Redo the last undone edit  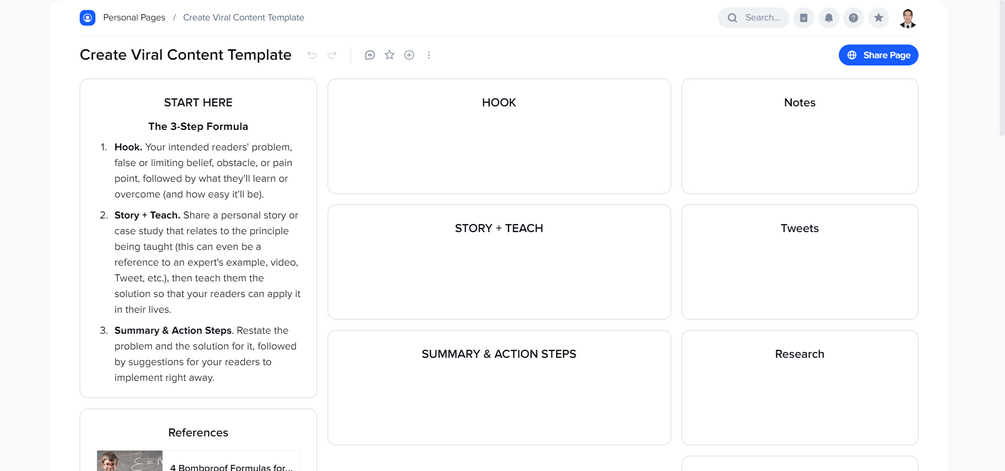point(332,55)
